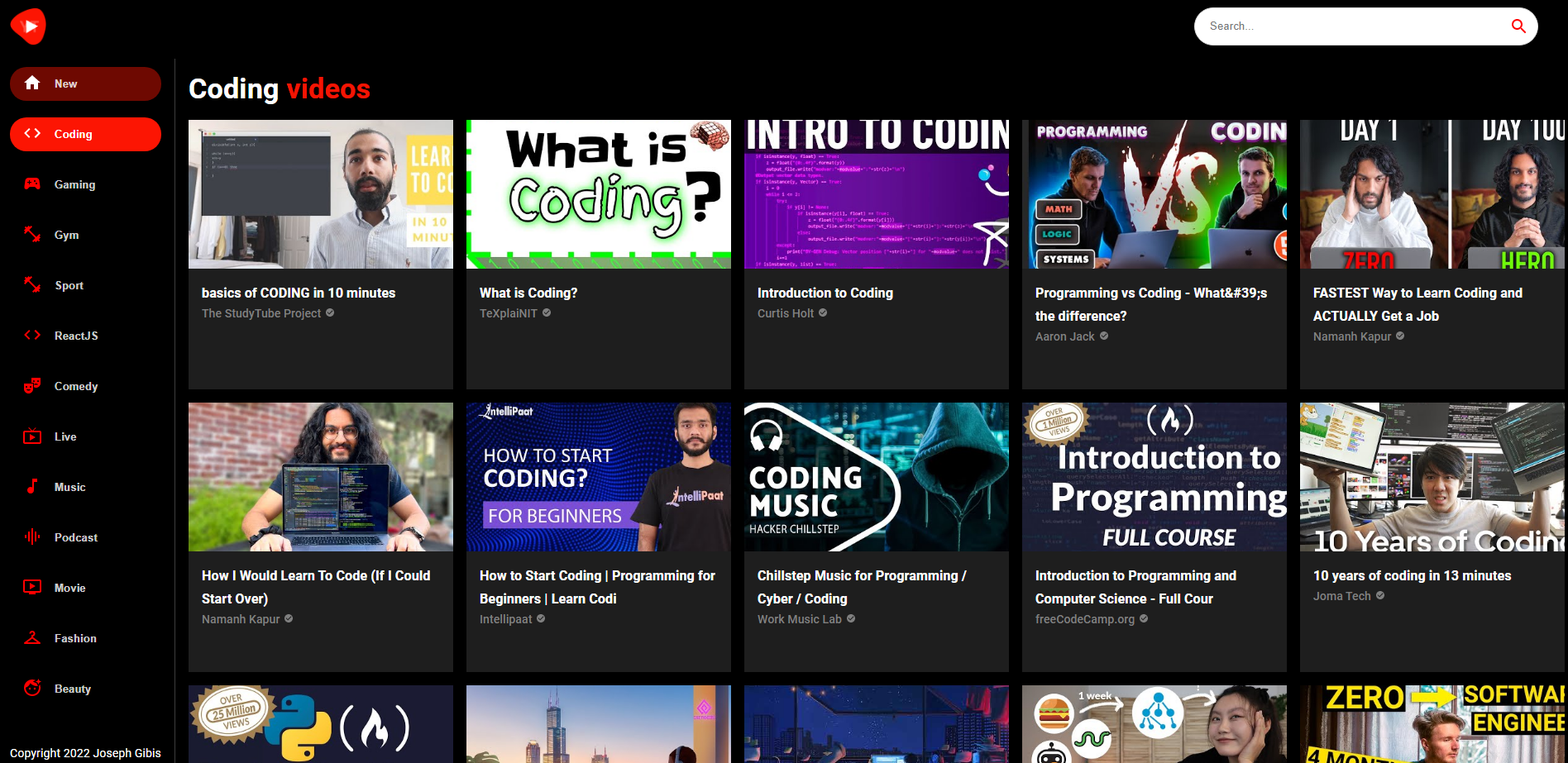The image size is (1568, 763).
Task: Click verified badge next to TeXplaiNIT
Action: click(x=547, y=312)
